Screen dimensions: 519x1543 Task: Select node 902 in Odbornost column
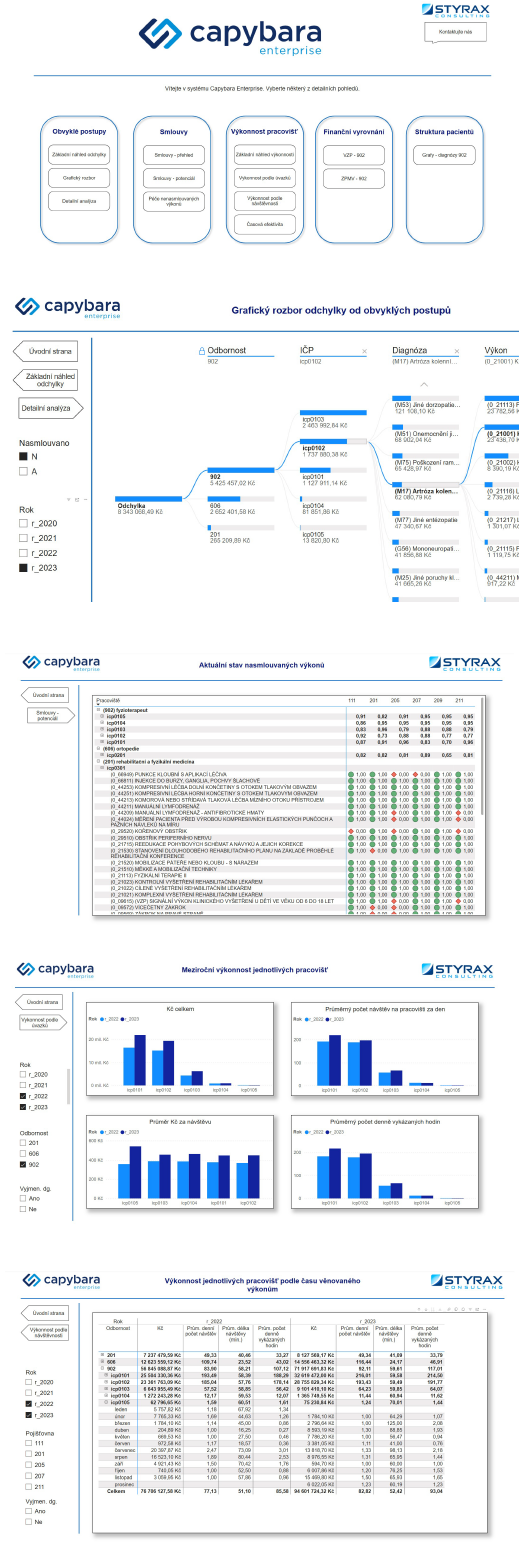(x=240, y=471)
